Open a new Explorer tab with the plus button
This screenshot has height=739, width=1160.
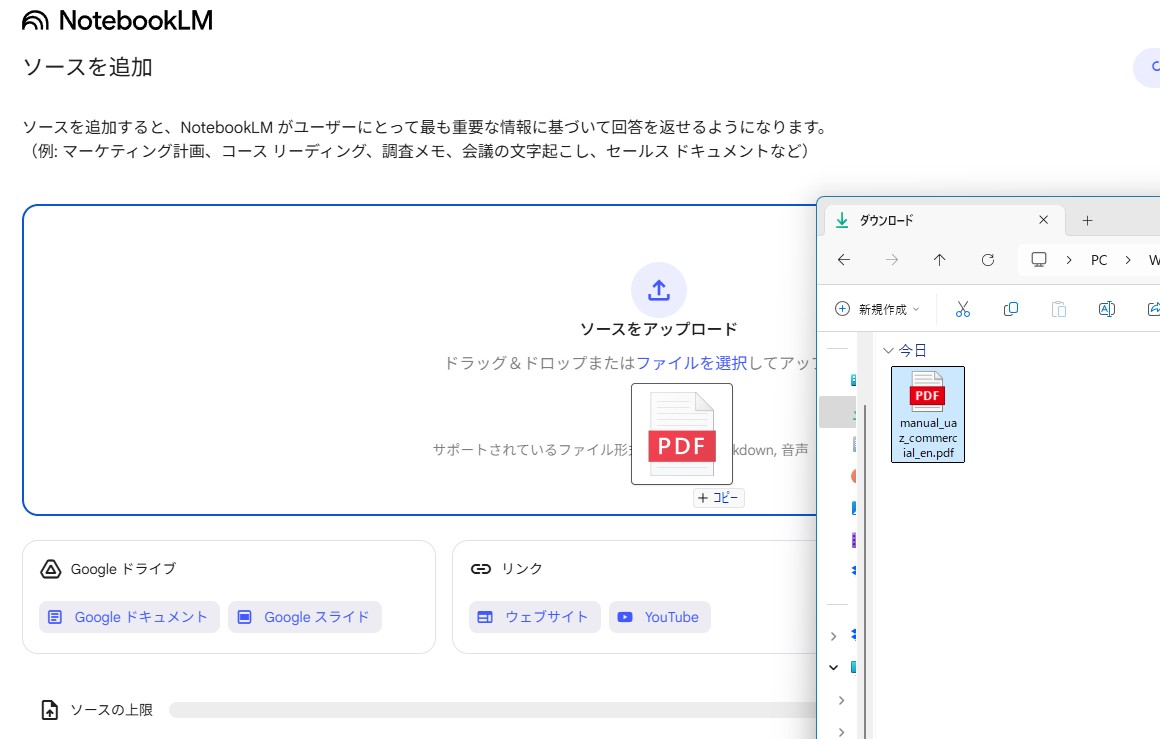coord(1087,220)
